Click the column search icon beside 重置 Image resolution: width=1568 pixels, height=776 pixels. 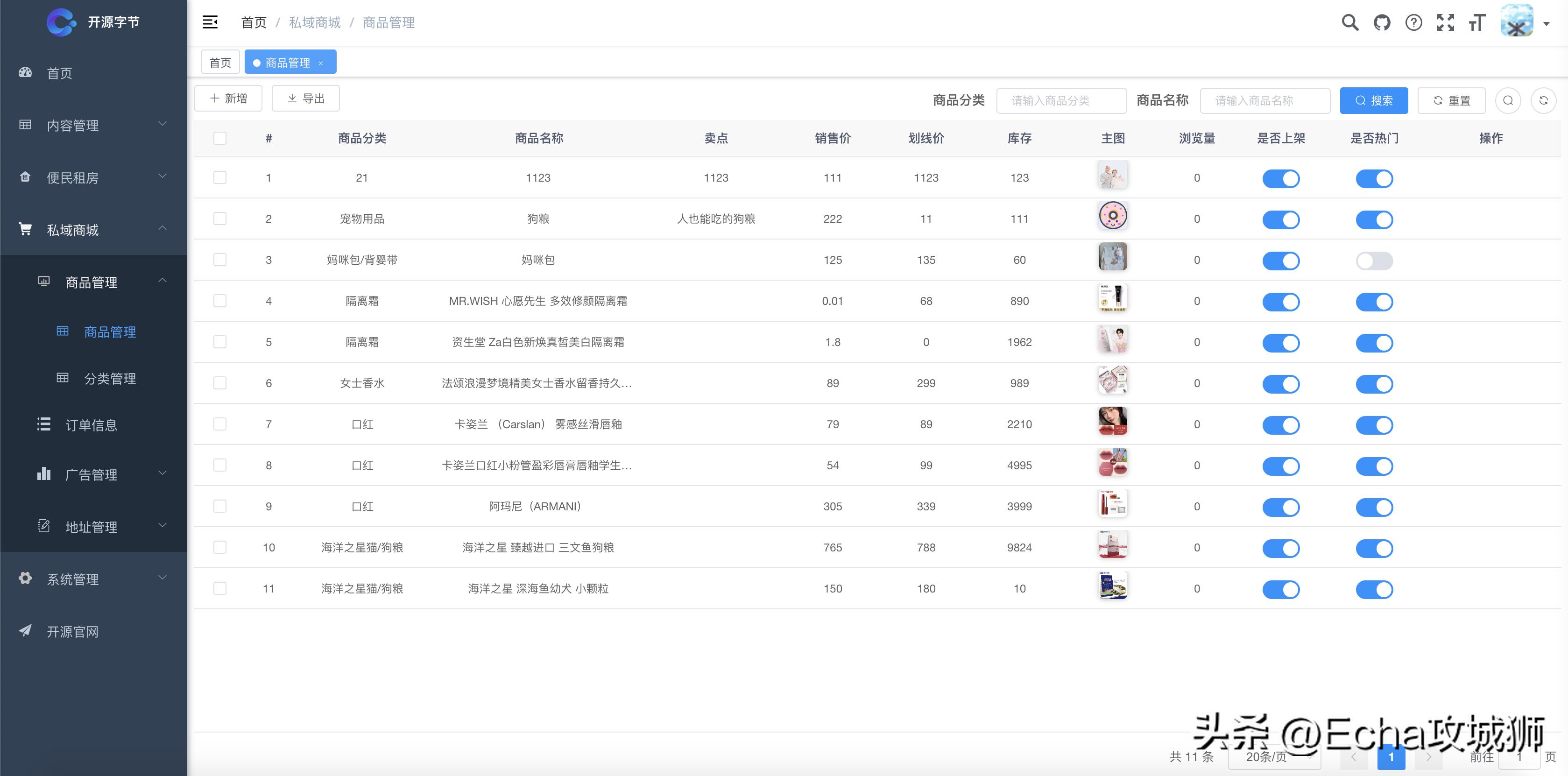1508,100
